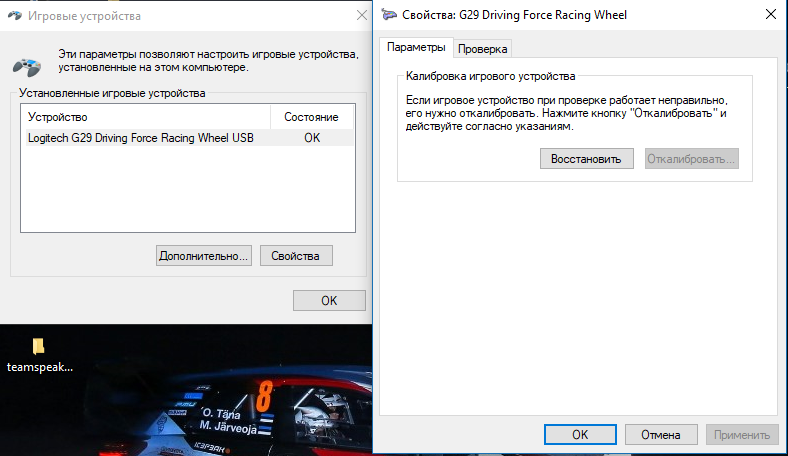Close the G29 properties window
Viewport: 788px width, 456px height.
769,16
